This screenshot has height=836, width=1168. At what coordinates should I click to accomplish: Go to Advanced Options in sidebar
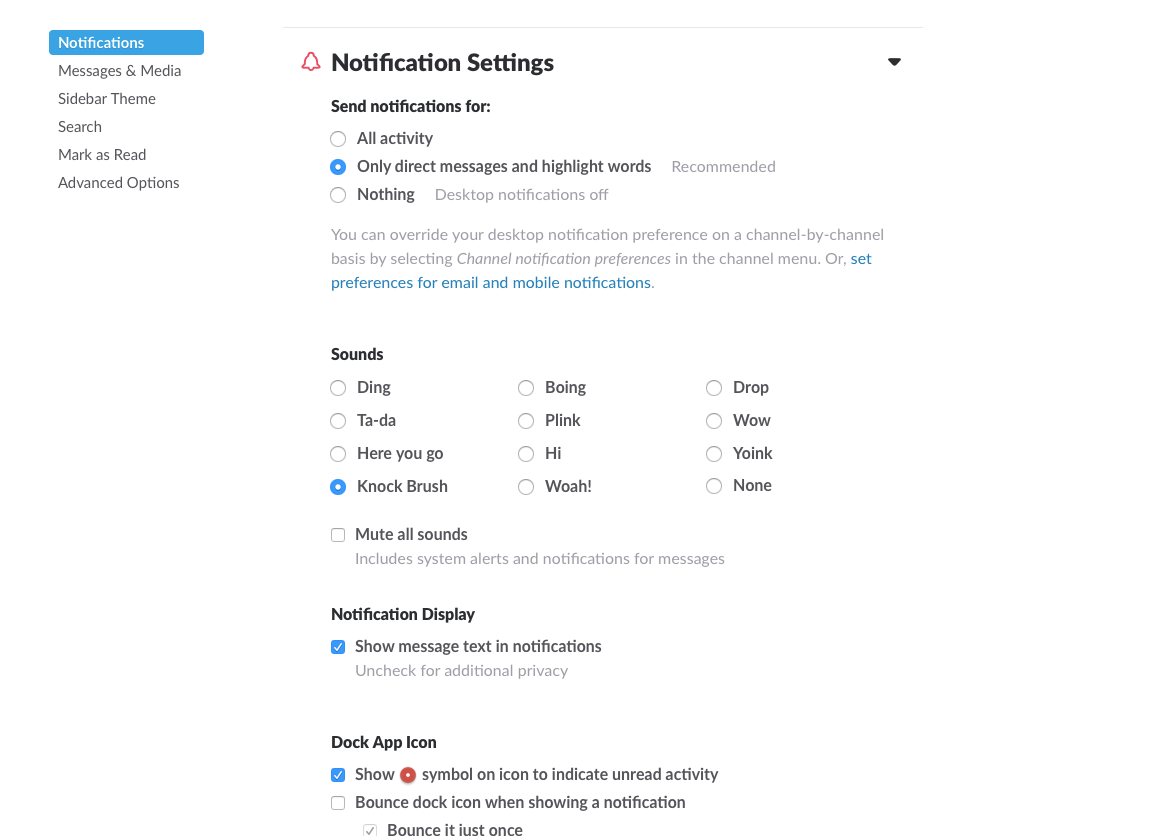click(x=118, y=183)
